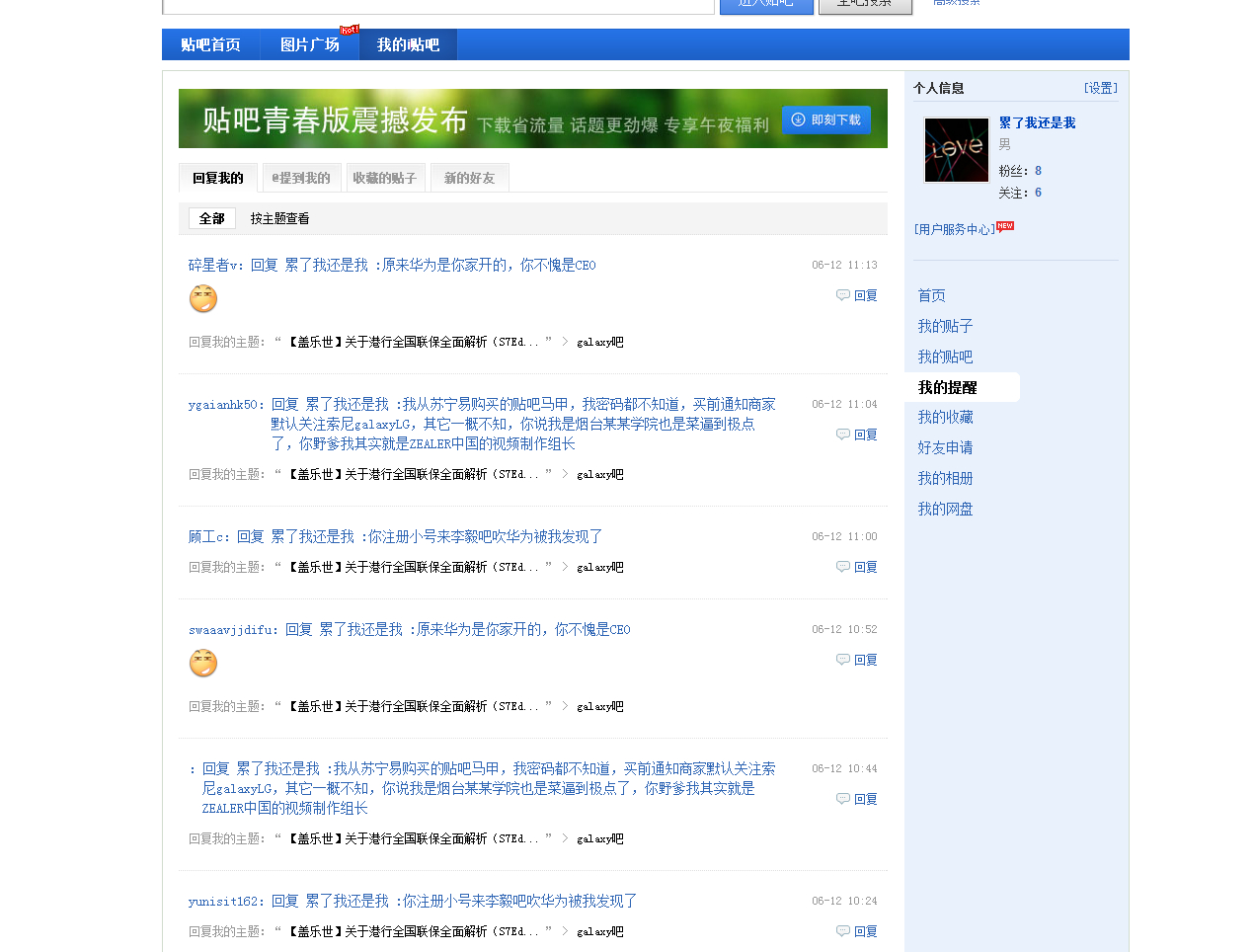This screenshot has height=952, width=1254.
Task: Open yunisit162's reply about 注册小号
Action: click(x=454, y=901)
